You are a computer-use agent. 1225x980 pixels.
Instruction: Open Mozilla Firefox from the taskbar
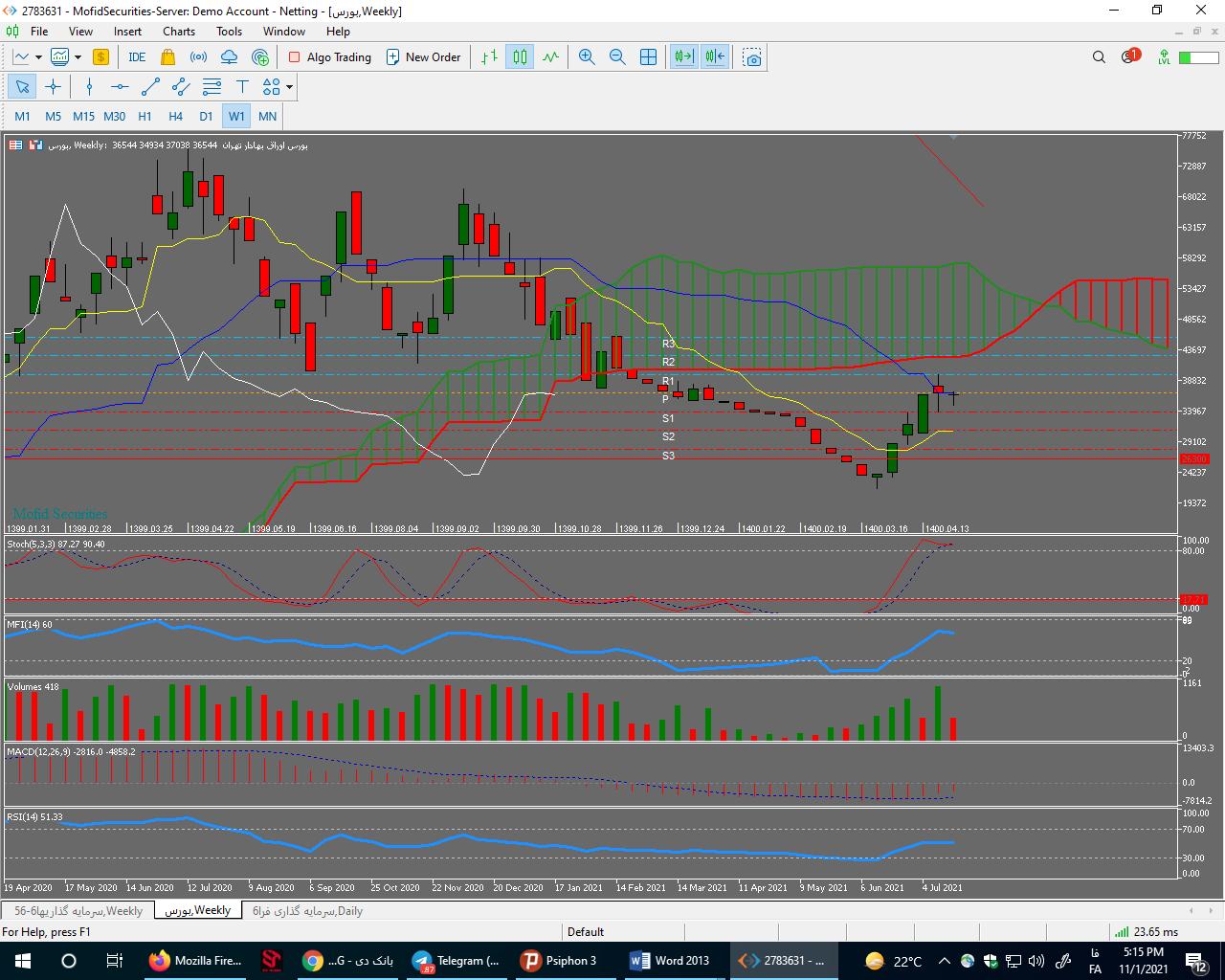click(196, 961)
